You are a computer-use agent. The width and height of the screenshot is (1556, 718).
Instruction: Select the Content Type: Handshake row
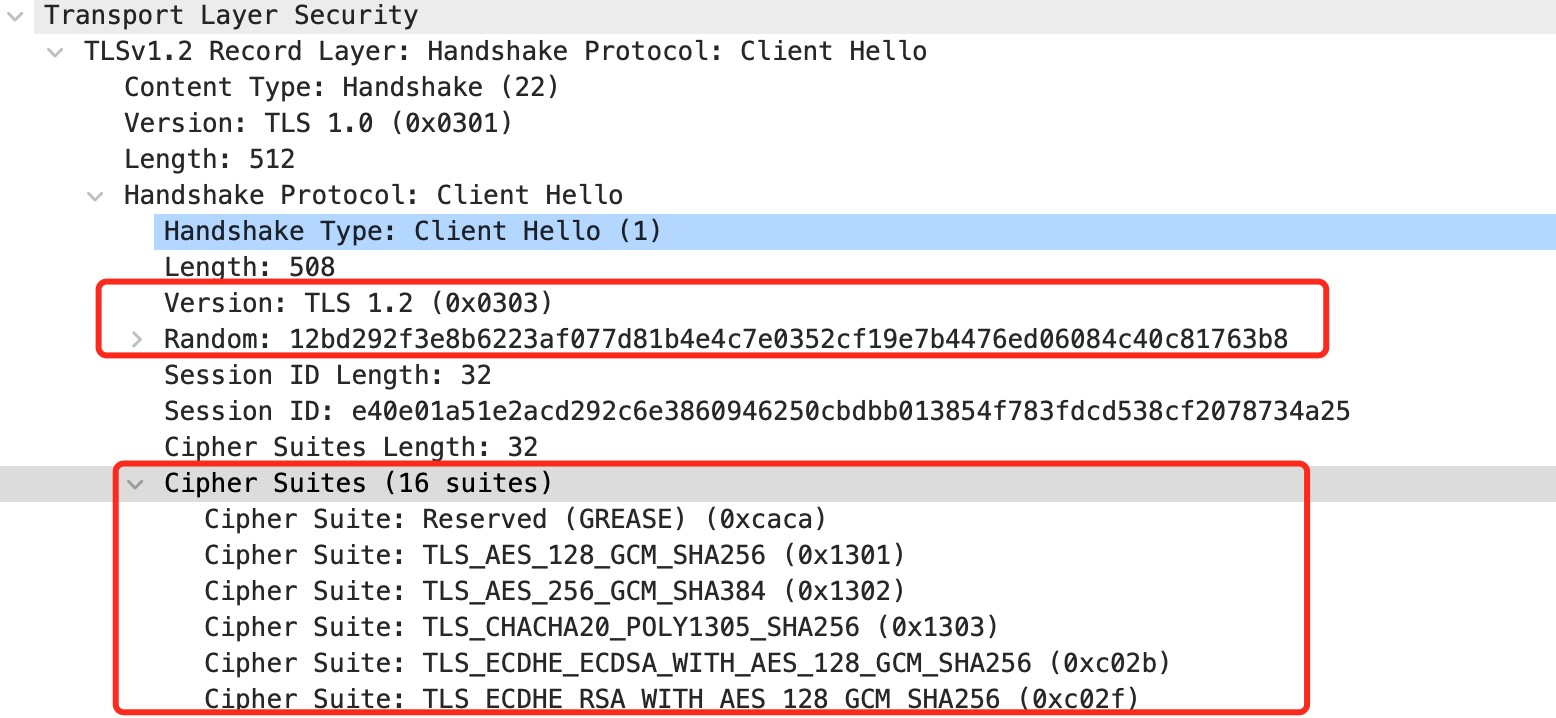pos(341,87)
